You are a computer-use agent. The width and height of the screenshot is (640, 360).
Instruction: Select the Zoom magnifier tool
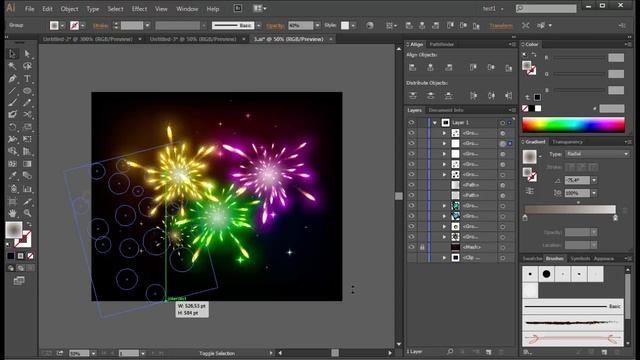click(x=27, y=213)
